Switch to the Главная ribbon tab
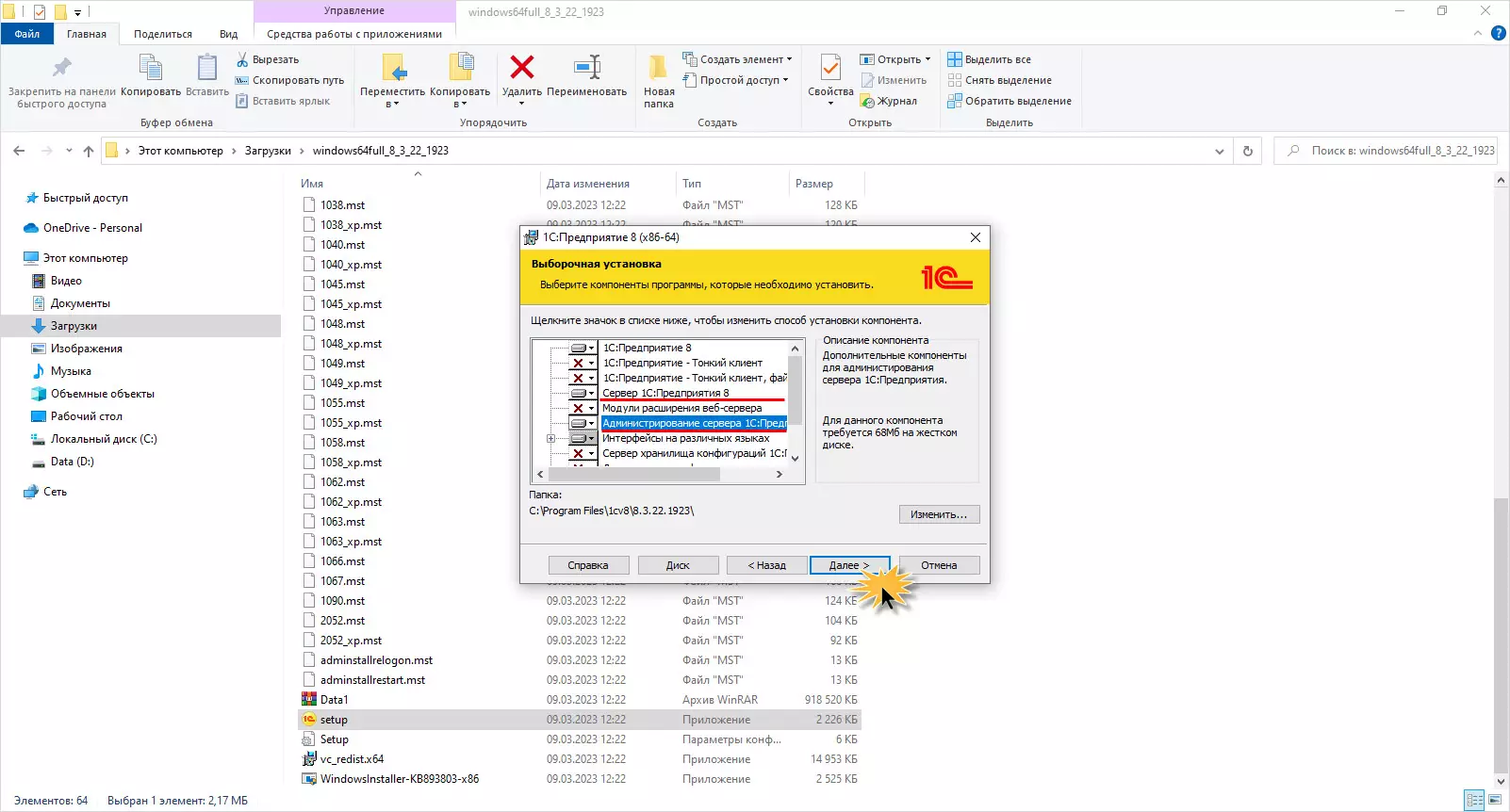Screen dimensions: 1510x812 (x=87, y=34)
